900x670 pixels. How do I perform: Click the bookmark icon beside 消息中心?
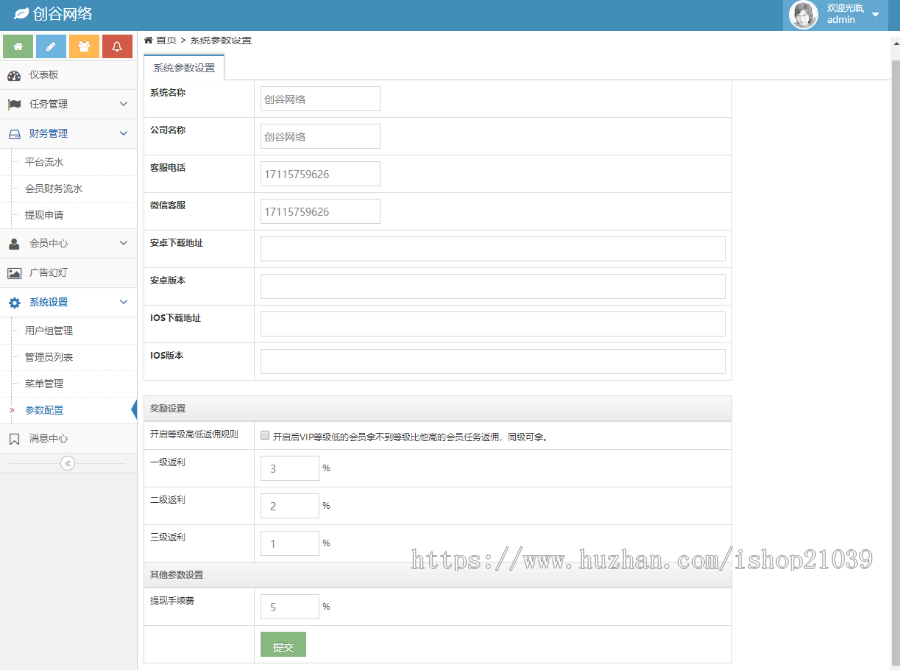click(14, 439)
